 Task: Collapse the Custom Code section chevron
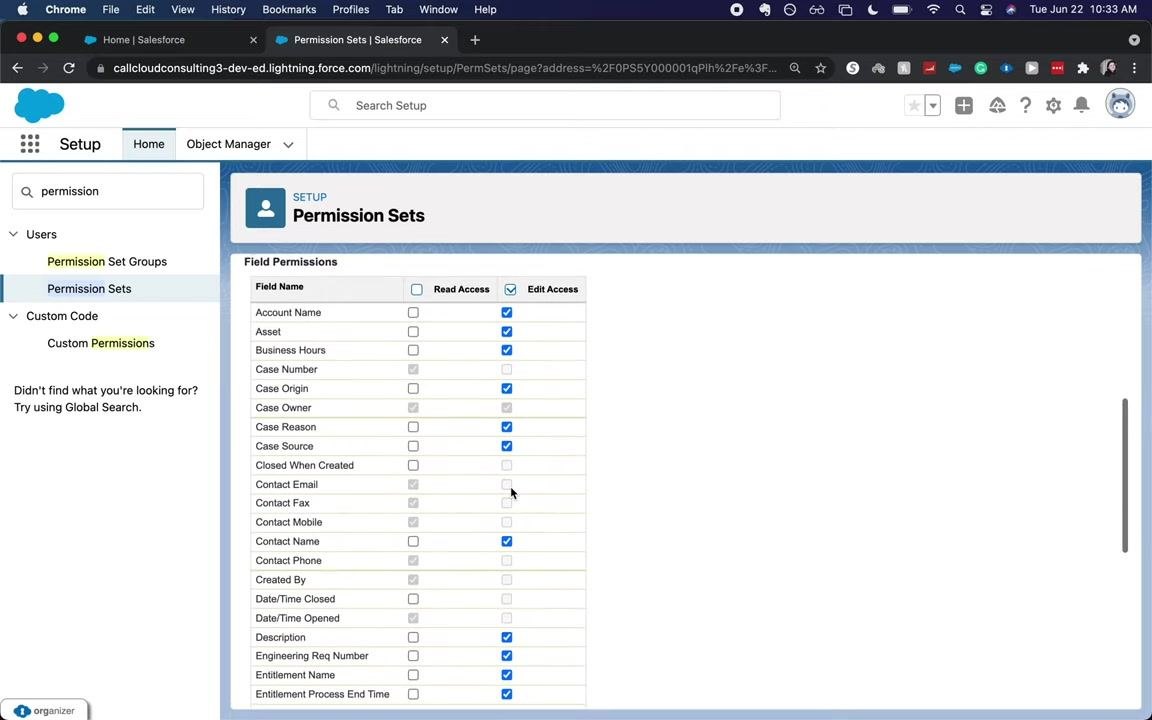[x=13, y=316]
